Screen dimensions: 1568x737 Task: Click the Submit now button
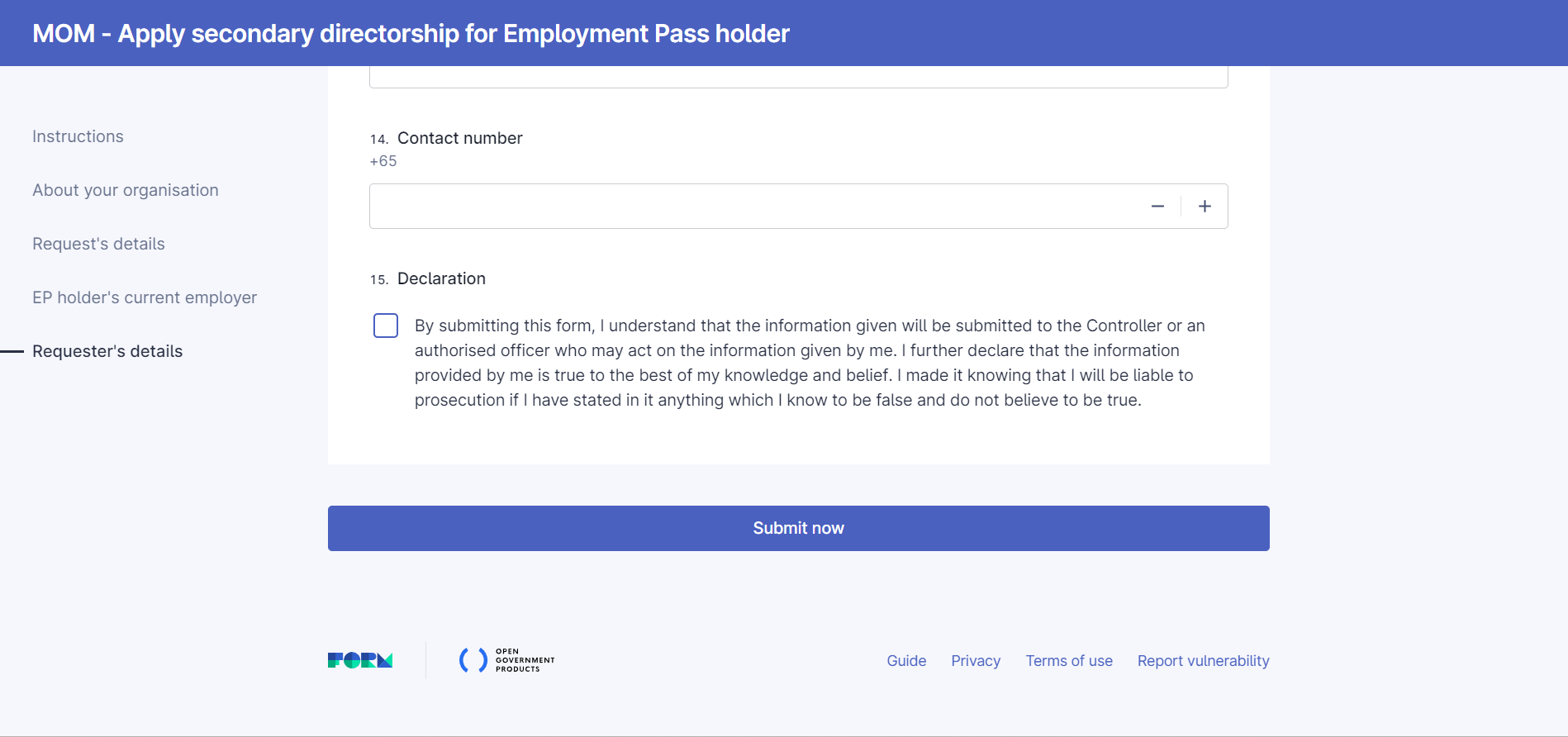tap(799, 528)
